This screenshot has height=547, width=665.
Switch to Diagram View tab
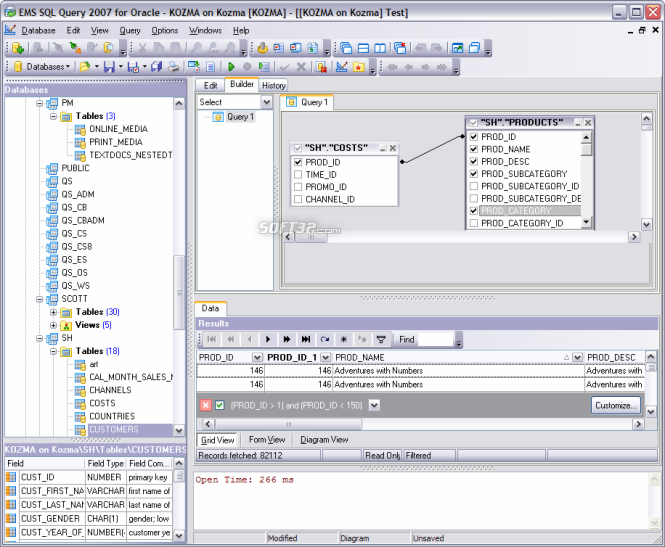point(324,440)
